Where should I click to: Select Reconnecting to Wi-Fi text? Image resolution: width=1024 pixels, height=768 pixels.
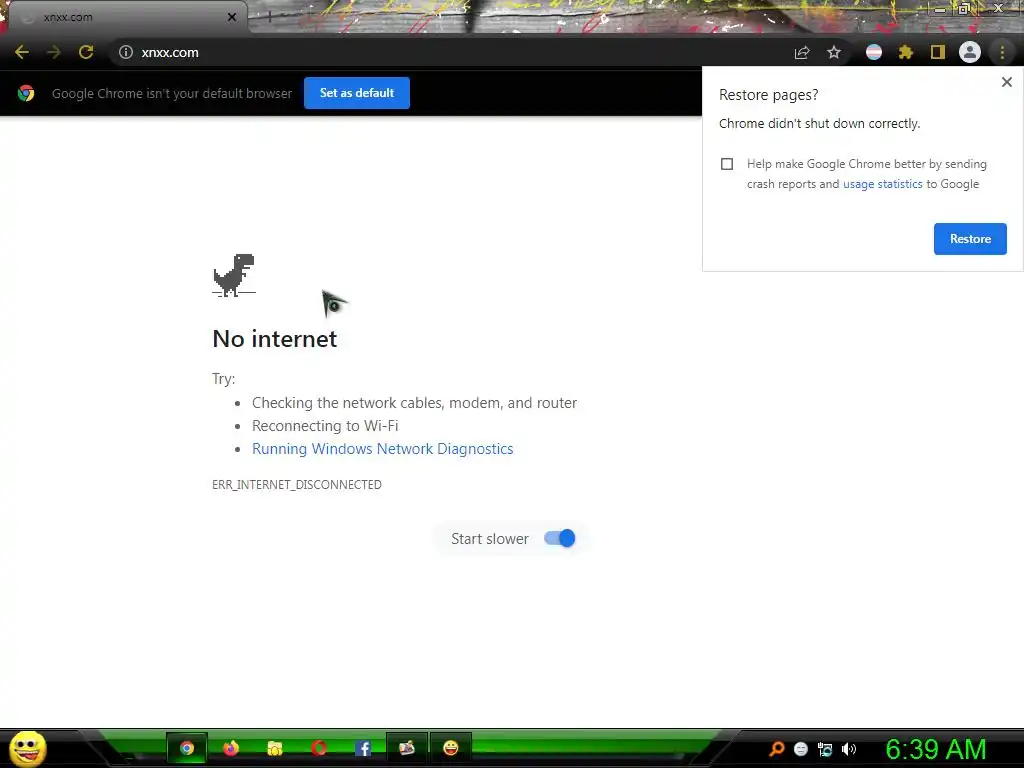[x=325, y=426]
